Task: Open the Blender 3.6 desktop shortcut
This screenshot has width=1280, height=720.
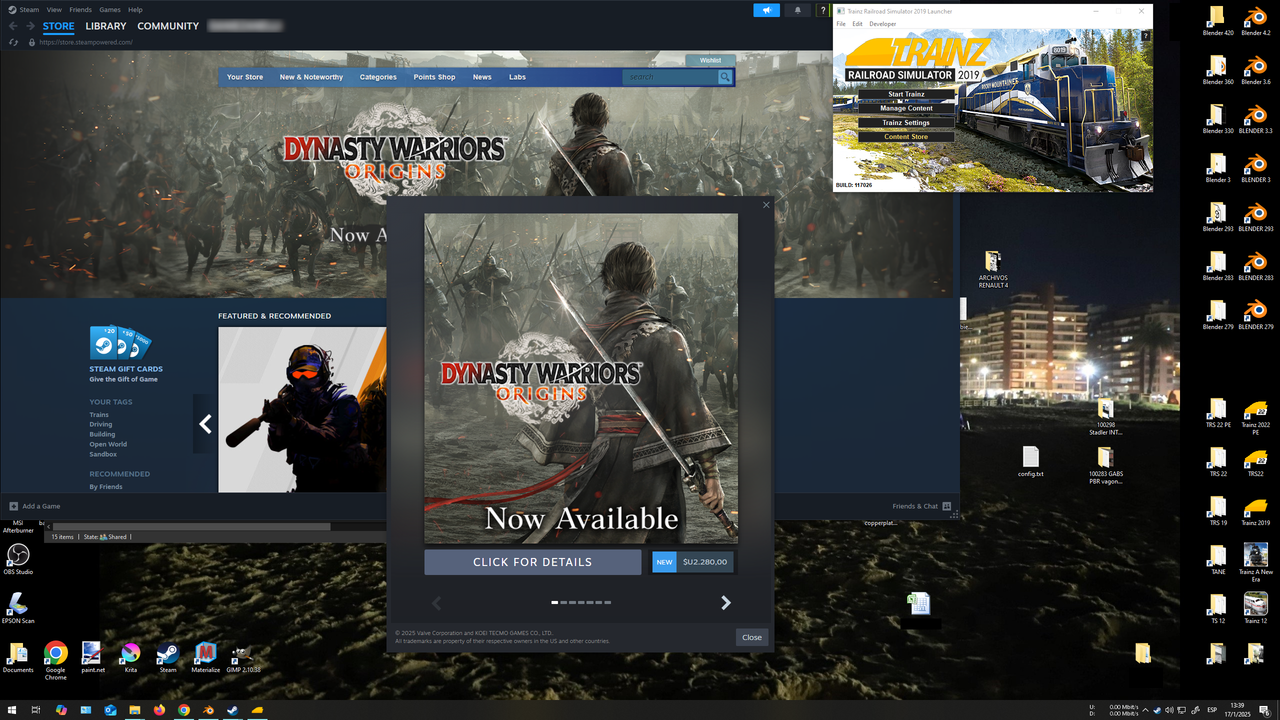Action: tap(1255, 69)
